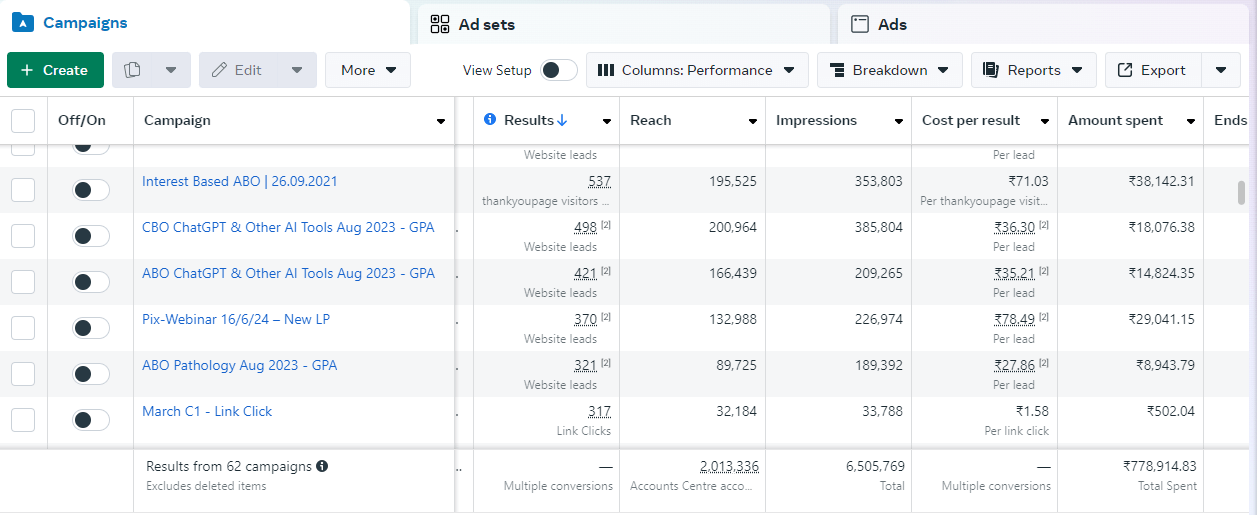
Task: Check the box for Pix-Webinar 16/6/24 campaign
Action: point(22,328)
